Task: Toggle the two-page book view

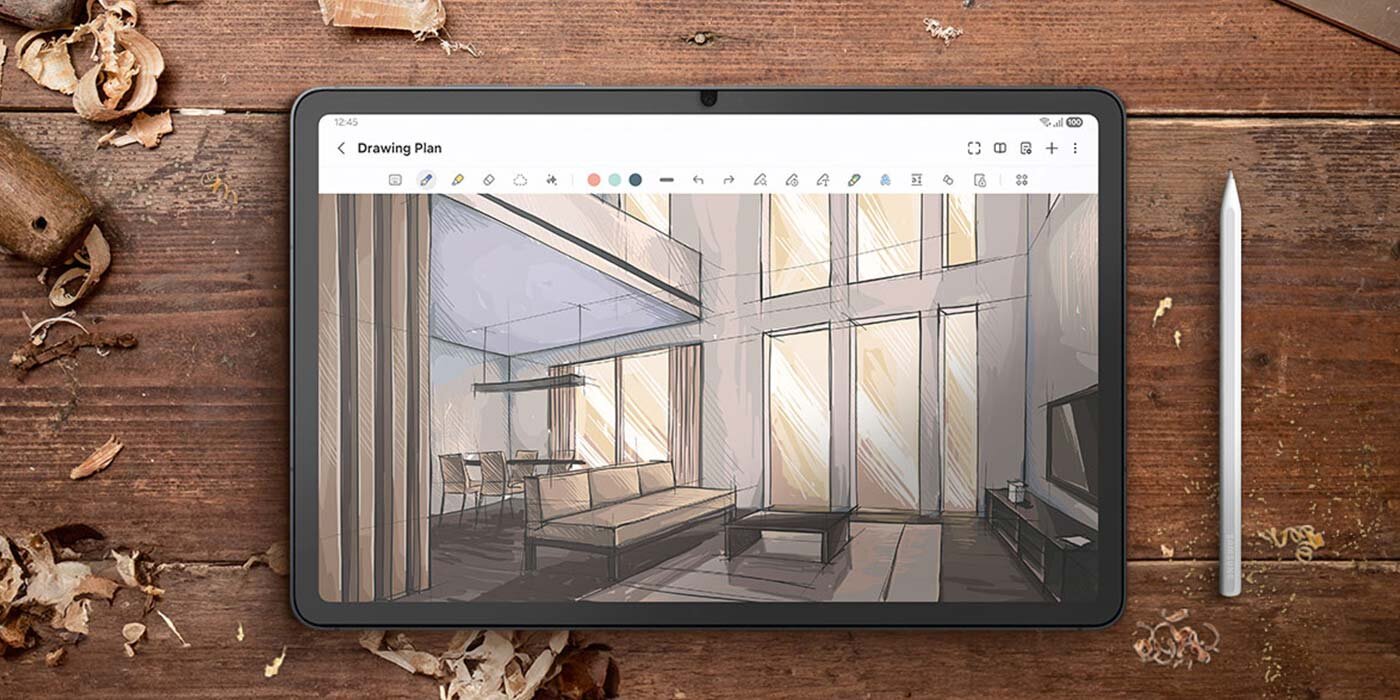Action: (1001, 147)
